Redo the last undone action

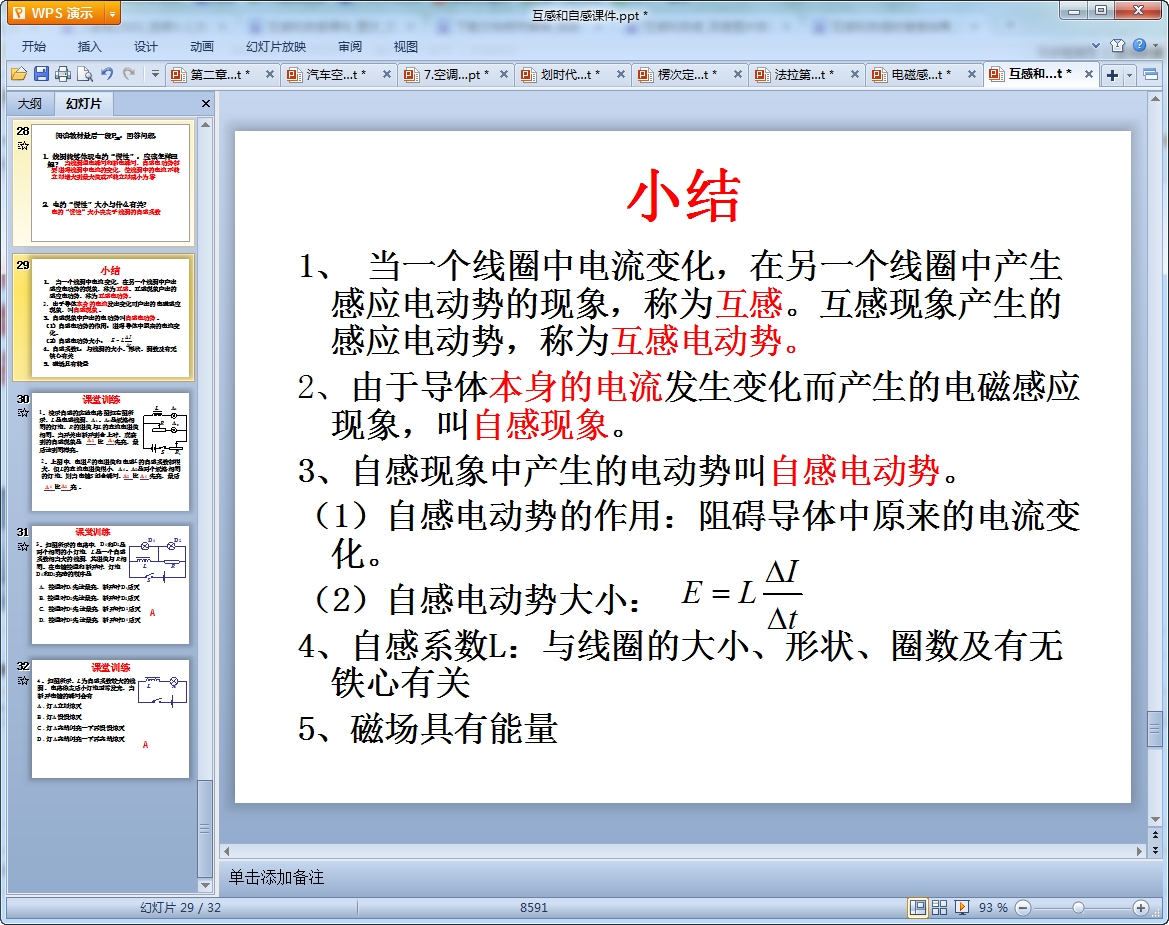tap(130, 74)
